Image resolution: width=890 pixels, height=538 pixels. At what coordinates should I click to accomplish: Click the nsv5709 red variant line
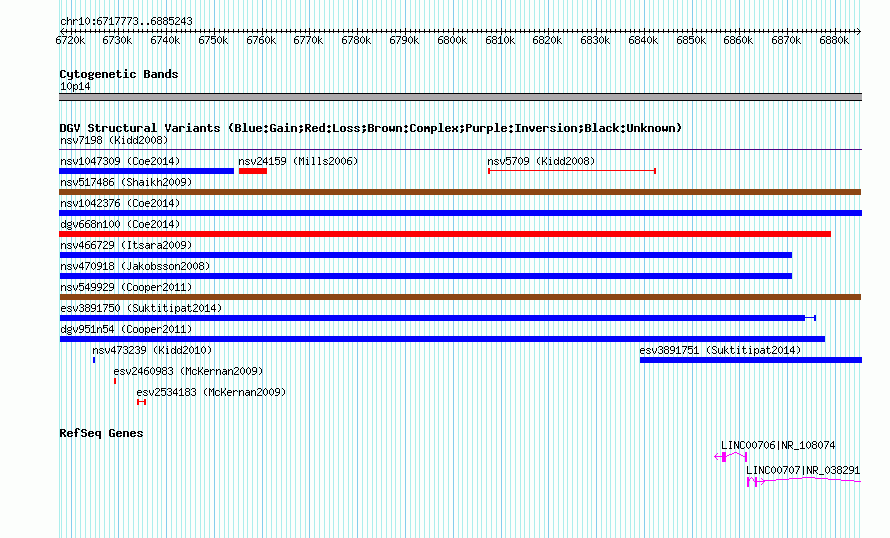tap(572, 171)
